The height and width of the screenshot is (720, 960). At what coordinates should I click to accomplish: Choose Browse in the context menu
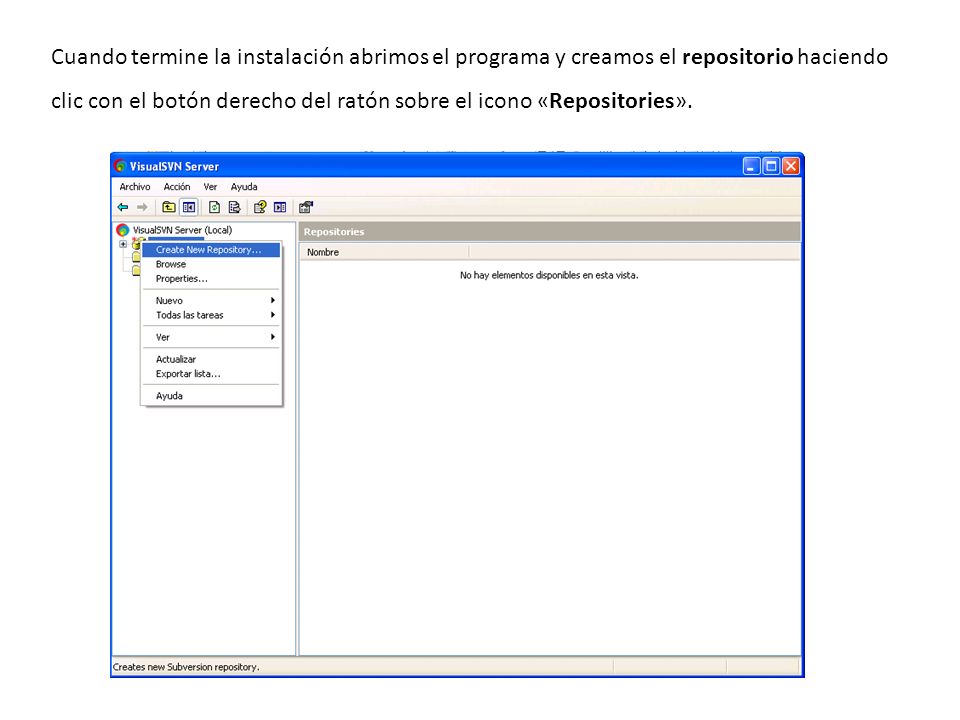(x=211, y=264)
